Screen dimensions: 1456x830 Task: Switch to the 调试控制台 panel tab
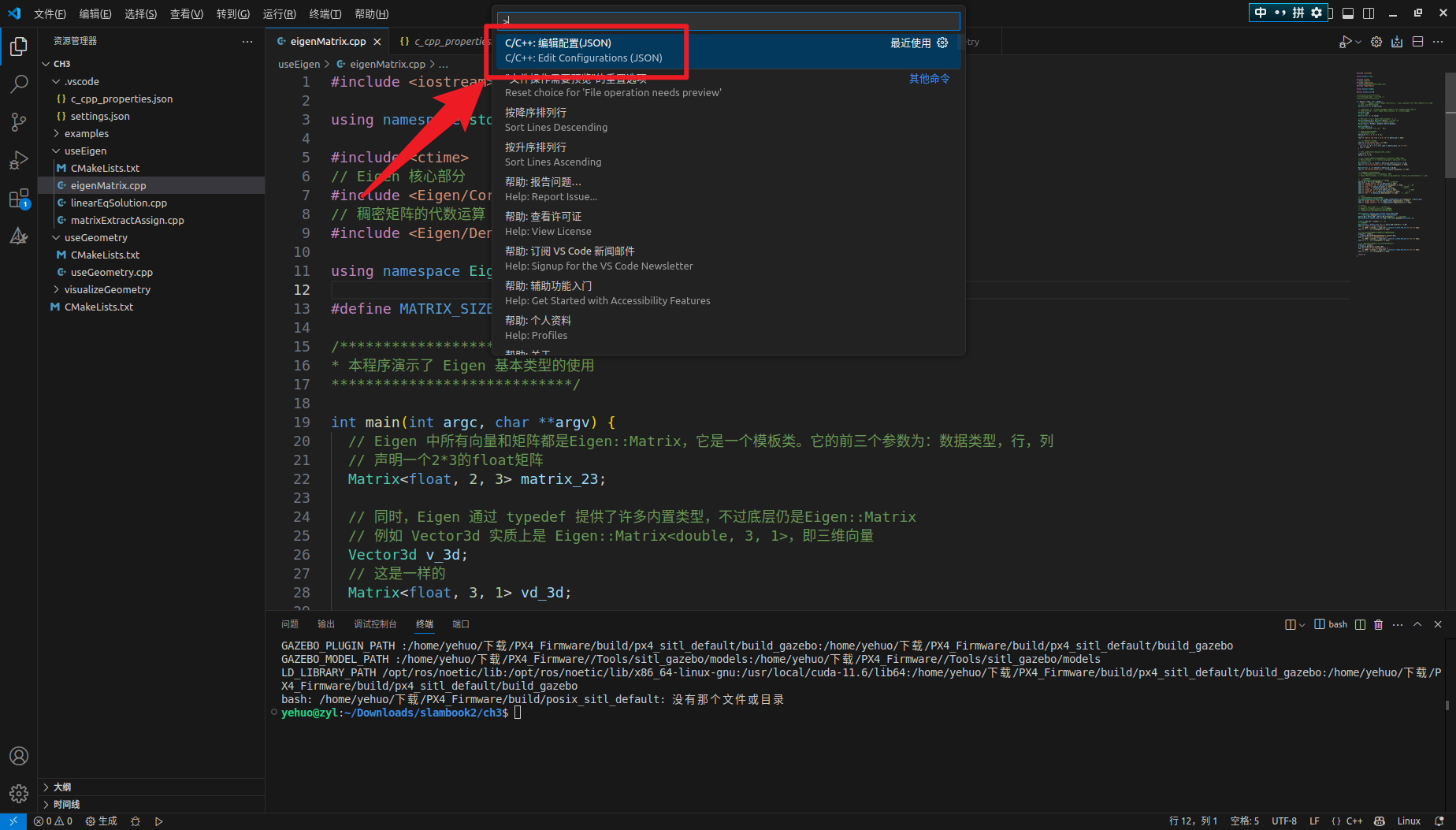click(375, 624)
